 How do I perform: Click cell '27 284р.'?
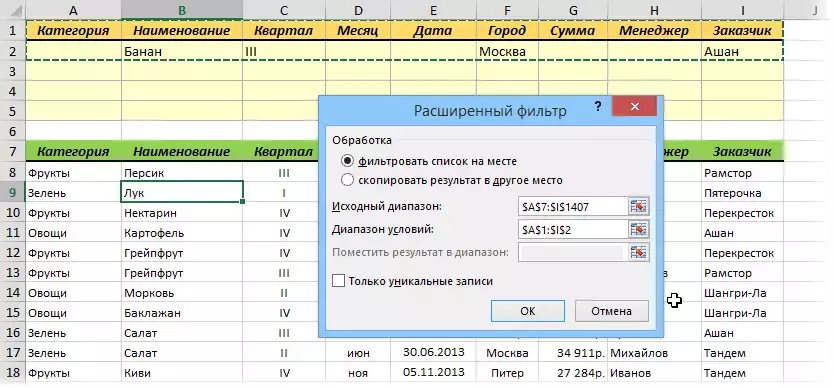coord(573,373)
